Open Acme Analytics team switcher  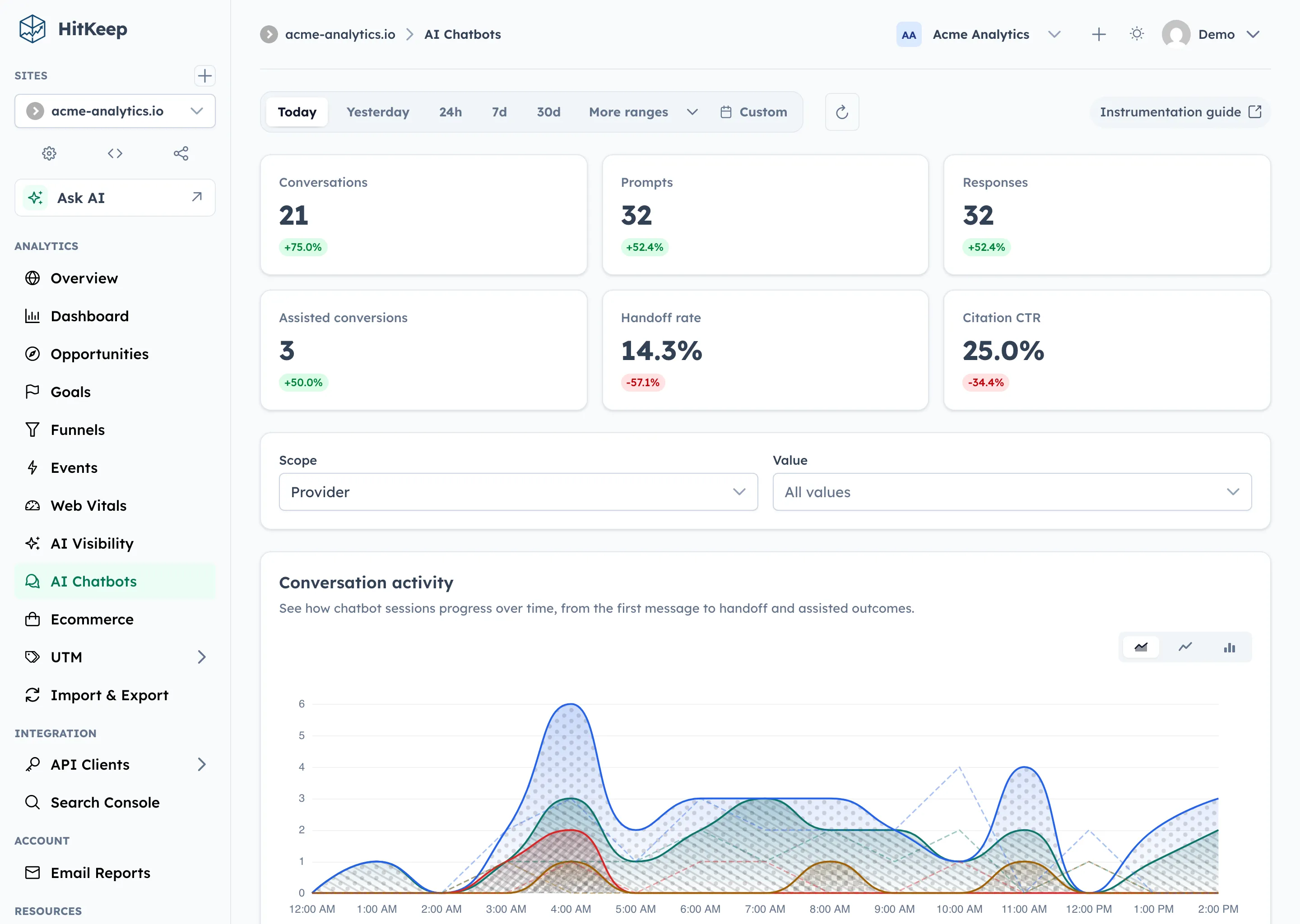click(979, 35)
